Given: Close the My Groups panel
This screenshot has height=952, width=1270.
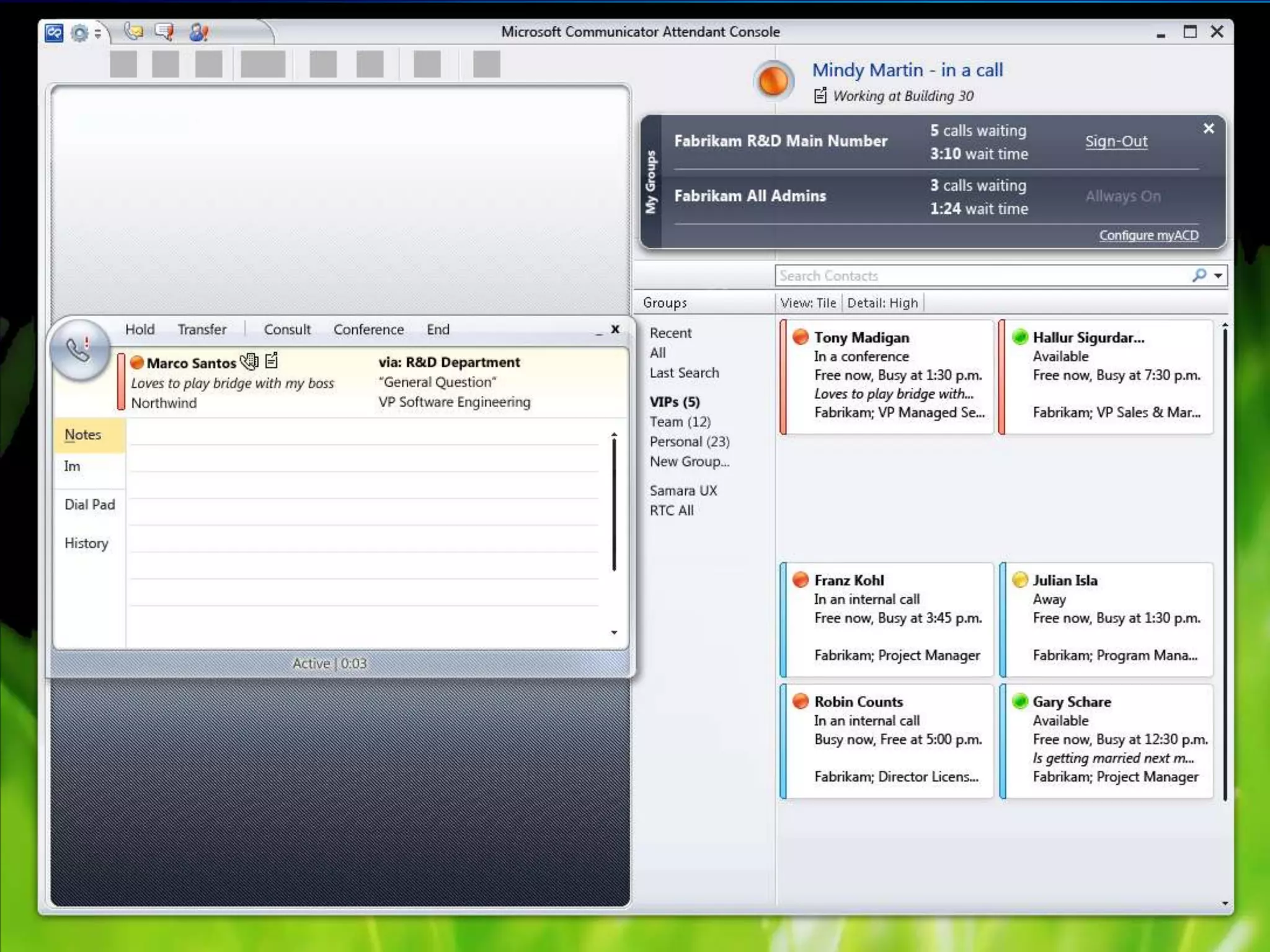Looking at the screenshot, I should [1209, 128].
